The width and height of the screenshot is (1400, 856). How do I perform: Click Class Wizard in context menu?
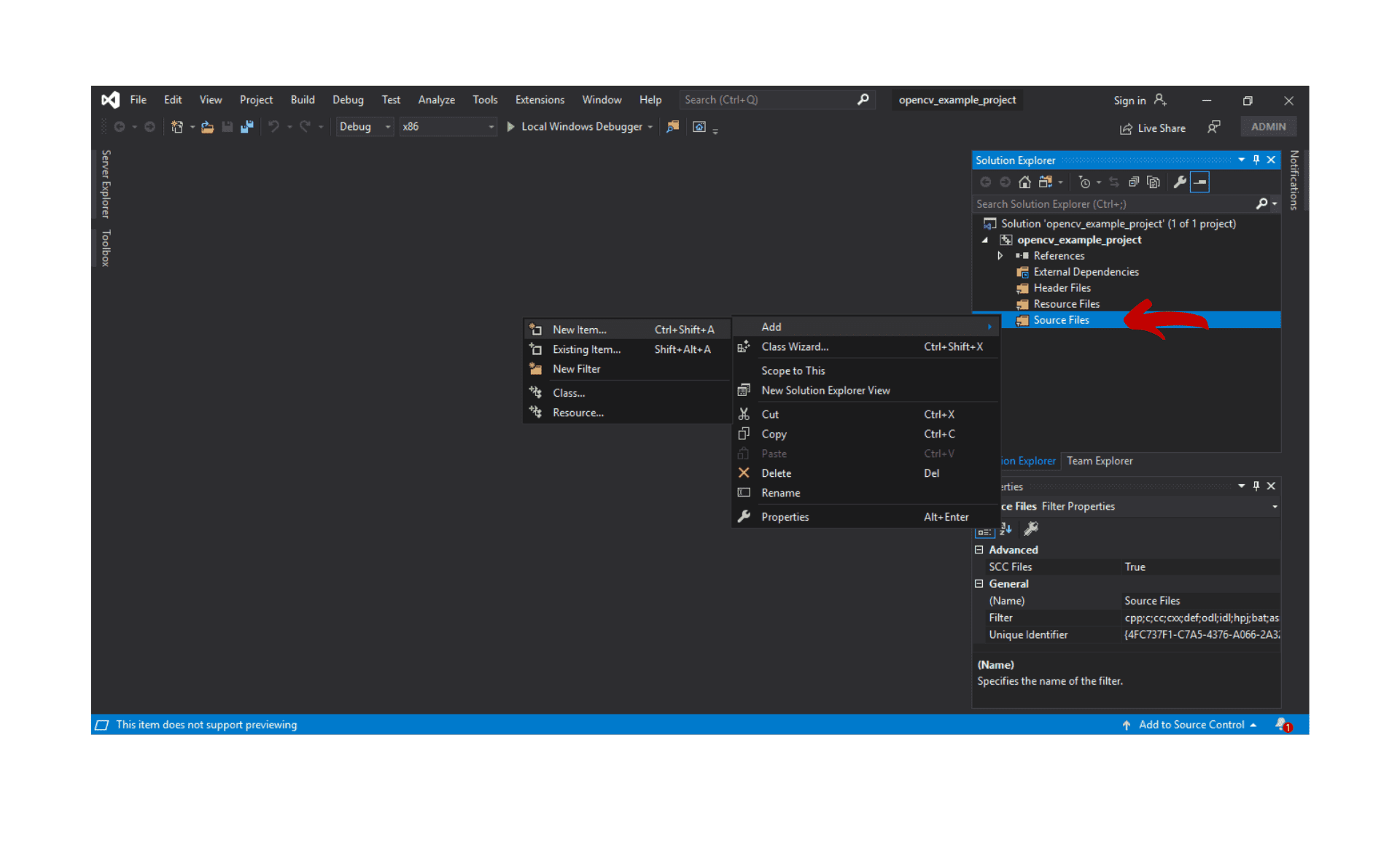(866, 347)
